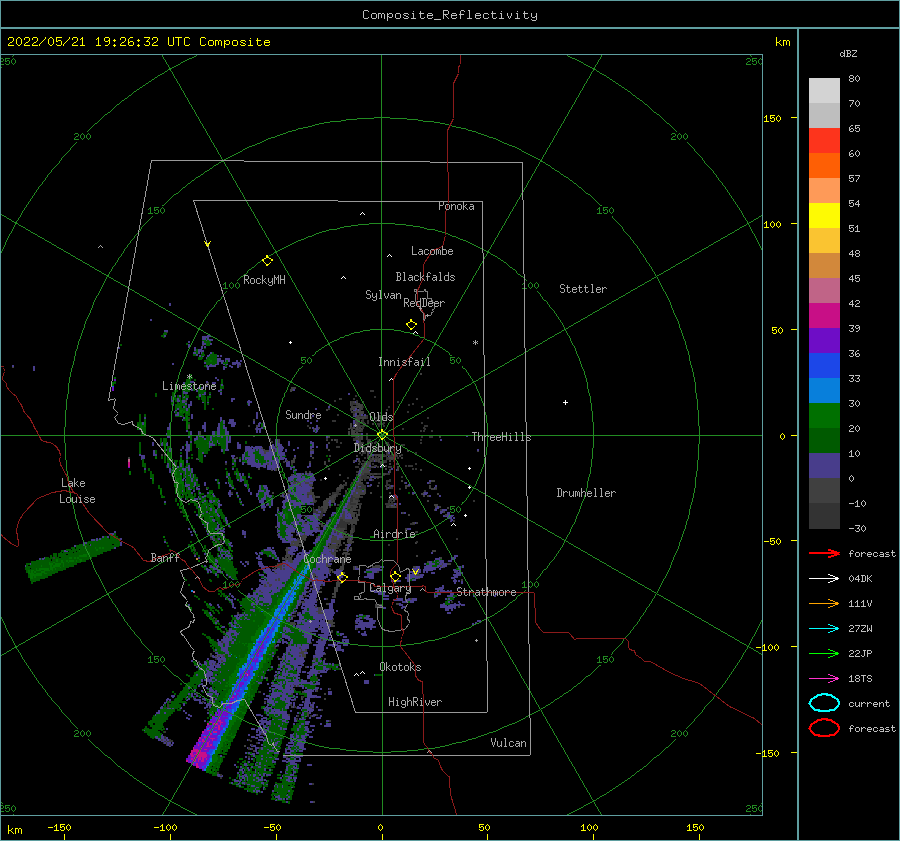Click the ThreeHills label
The image size is (900, 841).
501,437
